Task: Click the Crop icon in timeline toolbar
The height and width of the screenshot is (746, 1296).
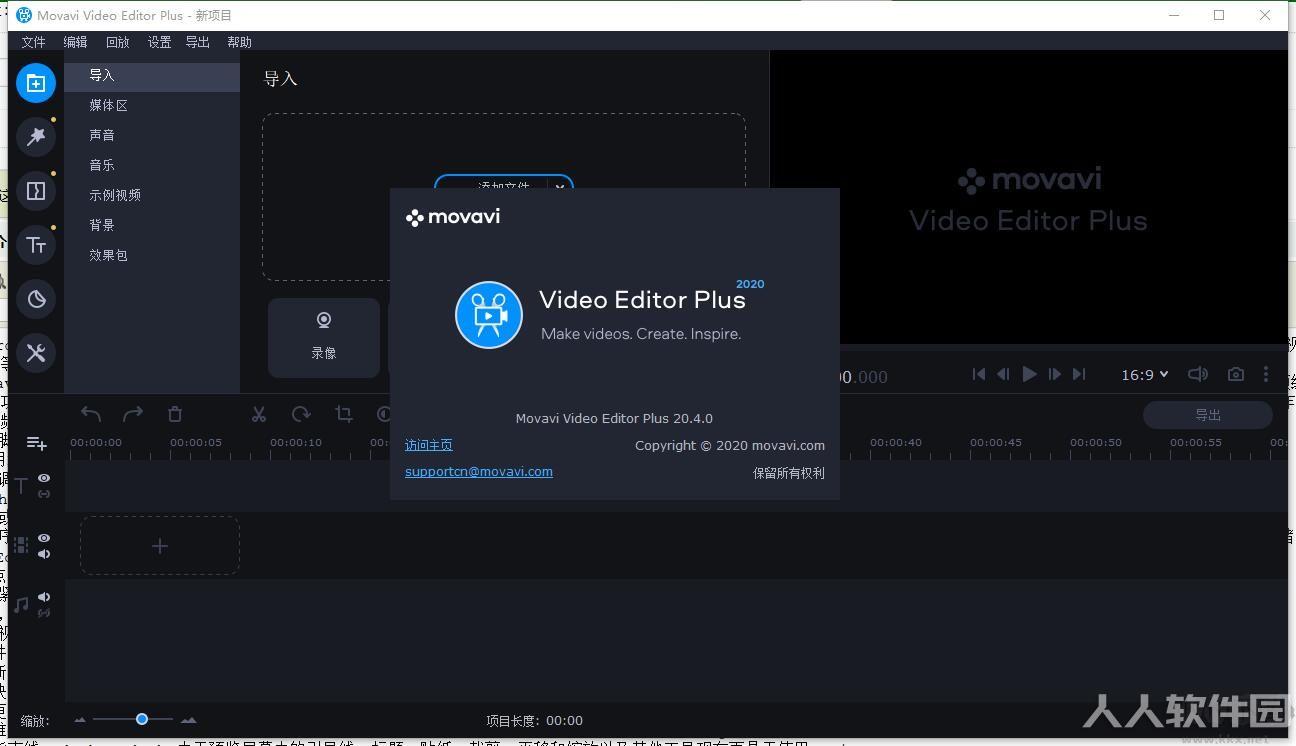Action: (x=344, y=414)
